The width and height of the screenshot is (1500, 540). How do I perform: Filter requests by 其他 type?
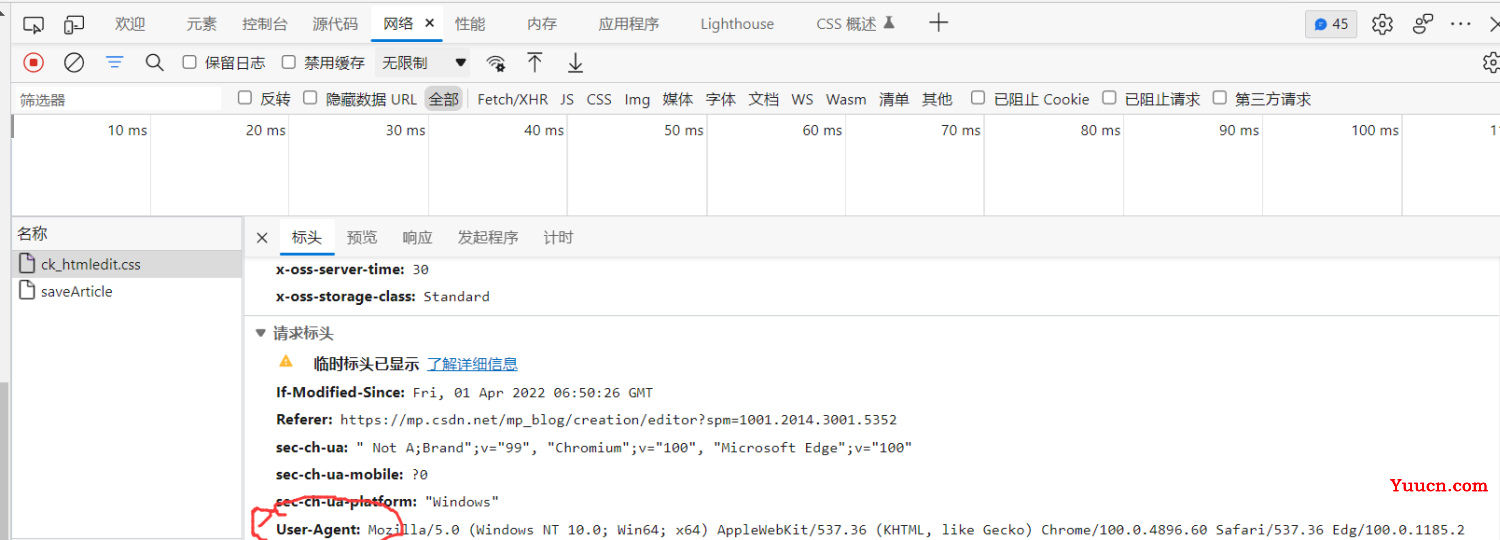pyautogui.click(x=937, y=99)
